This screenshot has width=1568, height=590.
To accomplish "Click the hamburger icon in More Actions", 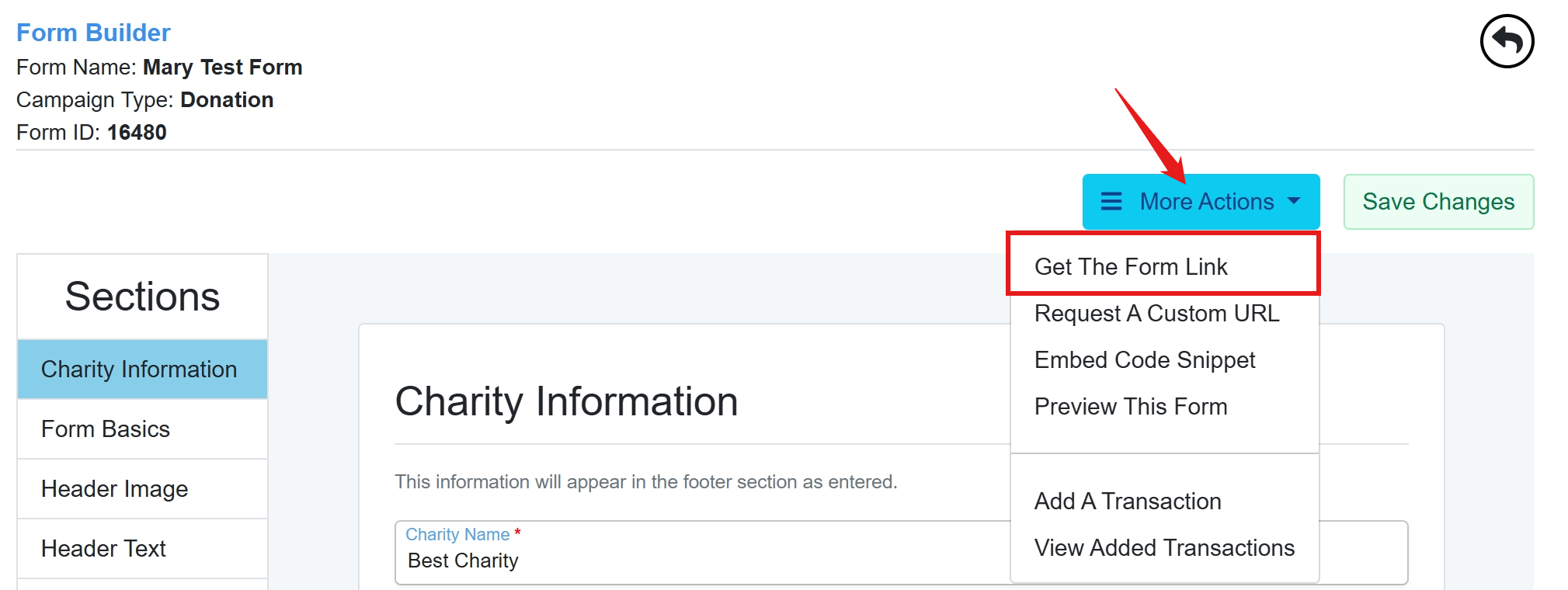I will (x=1111, y=202).
